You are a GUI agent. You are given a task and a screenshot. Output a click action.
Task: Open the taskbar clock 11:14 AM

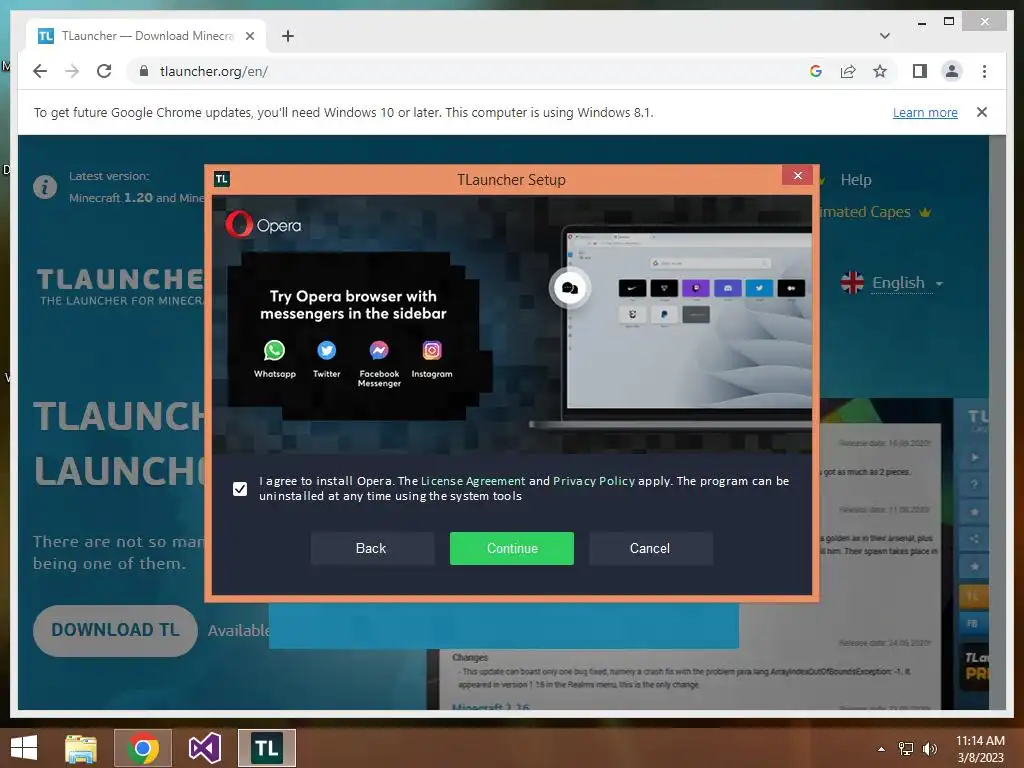point(980,749)
